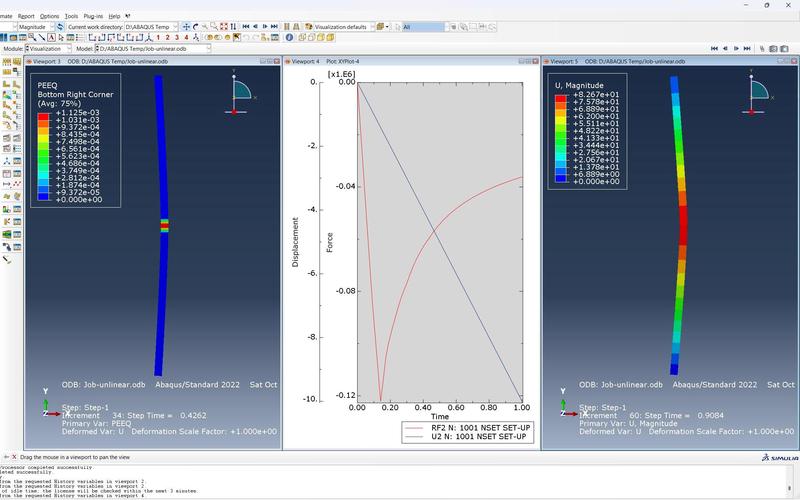Open the Options menu
Viewport: 800px width, 500px height.
click(49, 16)
